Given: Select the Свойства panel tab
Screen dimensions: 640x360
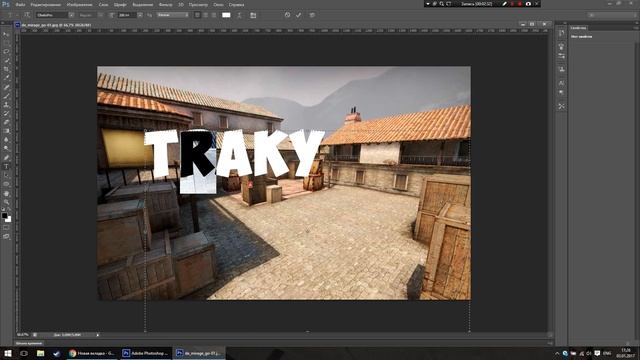Looking at the screenshot, I should (x=578, y=28).
